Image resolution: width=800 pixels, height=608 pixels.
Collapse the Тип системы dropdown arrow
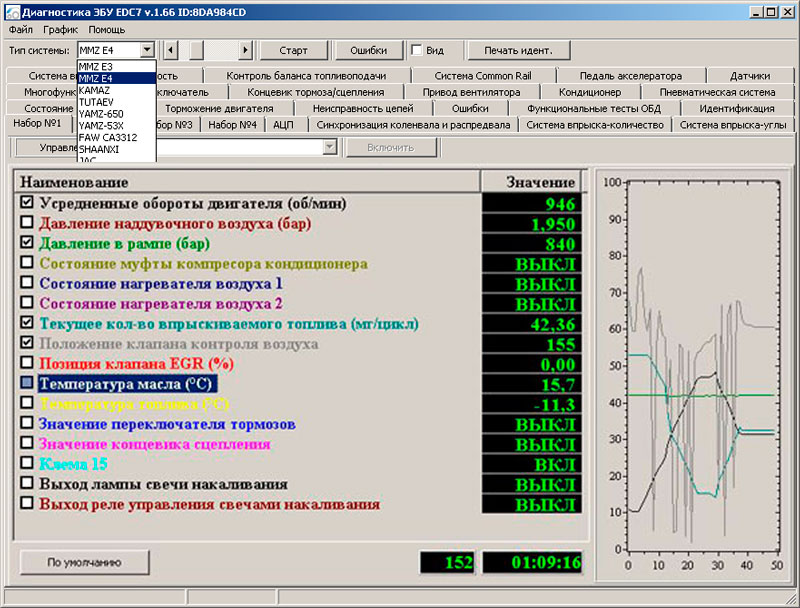click(148, 50)
